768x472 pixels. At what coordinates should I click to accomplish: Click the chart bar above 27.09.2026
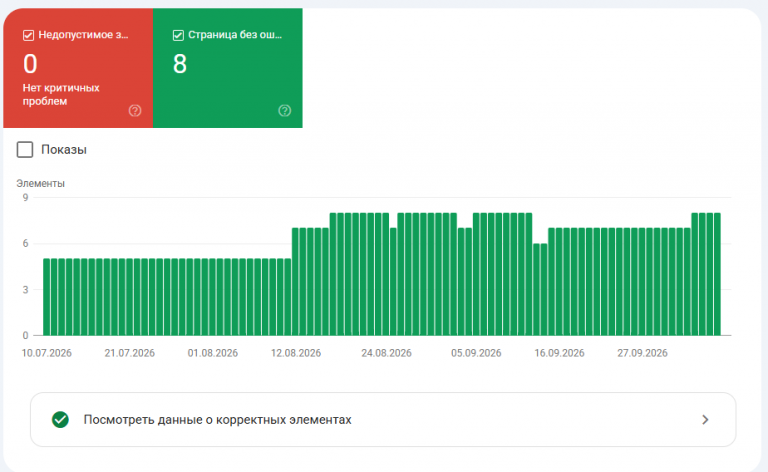point(642,282)
